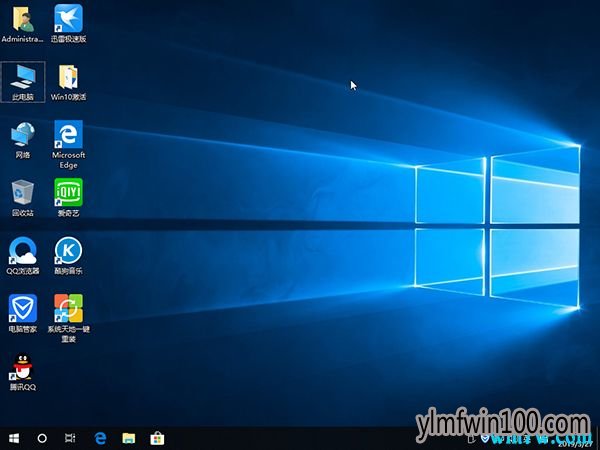Open the 回收站 (Recycle Bin)

(23, 198)
